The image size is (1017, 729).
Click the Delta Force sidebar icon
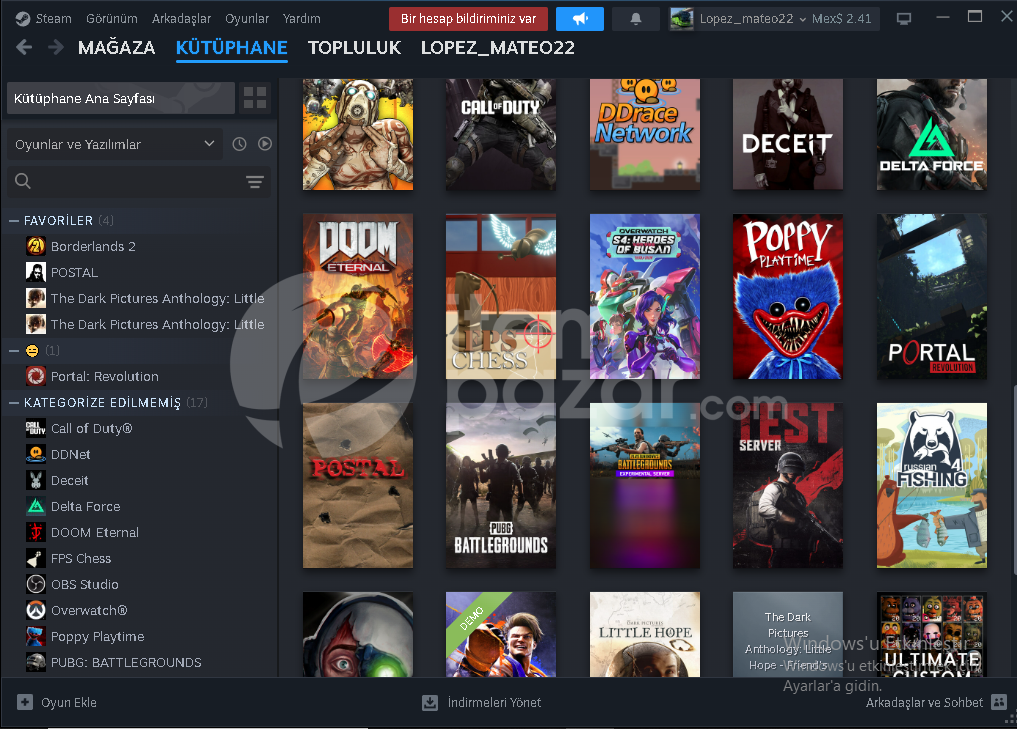[x=36, y=506]
